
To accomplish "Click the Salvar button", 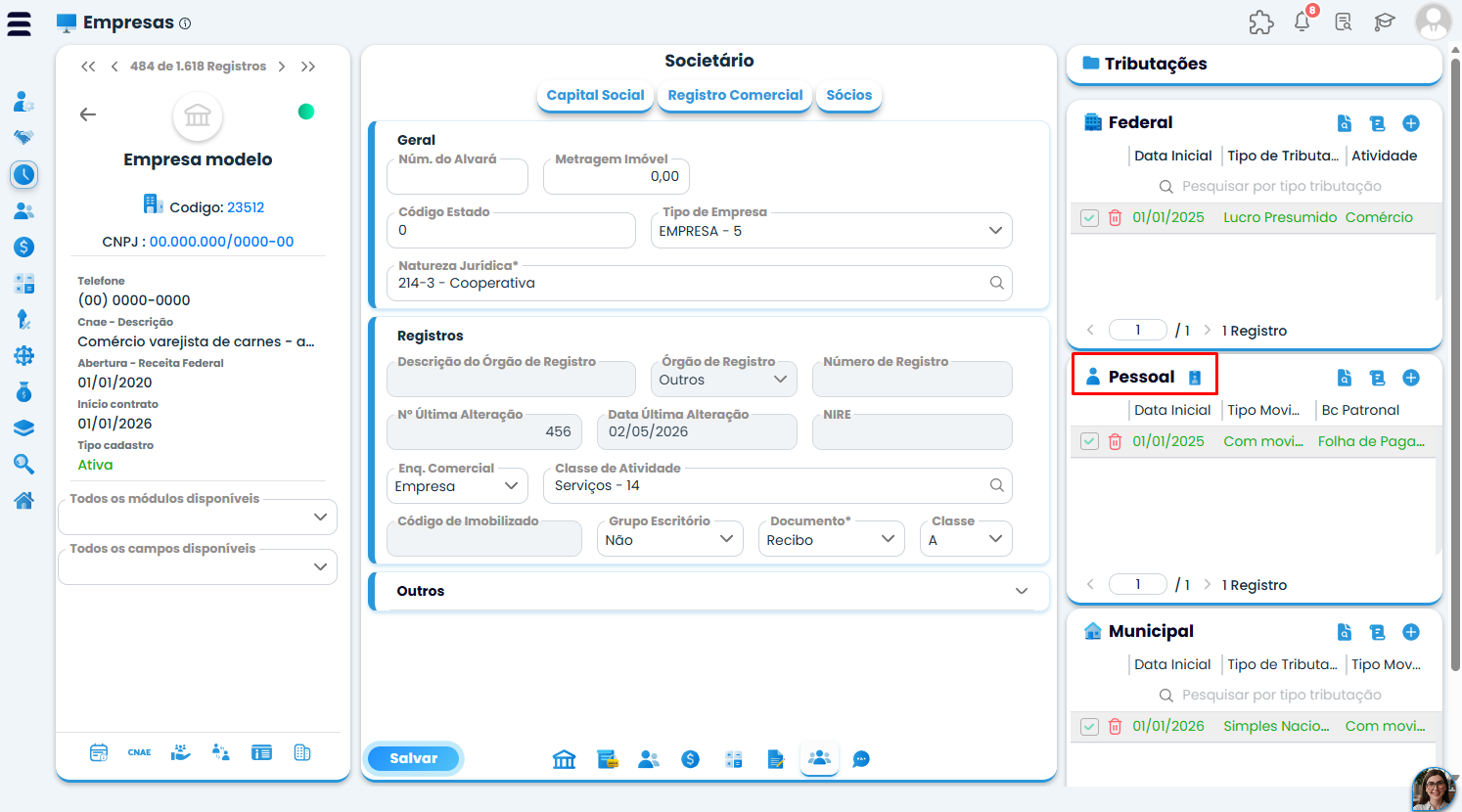I will (413, 758).
